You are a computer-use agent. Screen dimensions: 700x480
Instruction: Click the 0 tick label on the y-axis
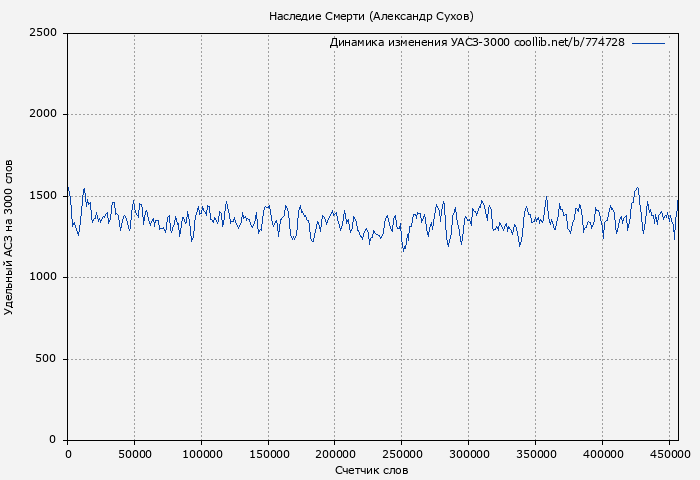point(54,440)
